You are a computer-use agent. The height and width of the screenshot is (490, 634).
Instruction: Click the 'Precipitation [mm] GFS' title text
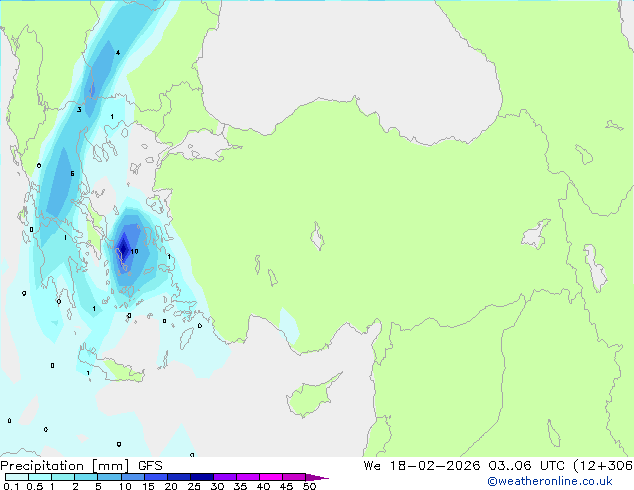(x=81, y=466)
